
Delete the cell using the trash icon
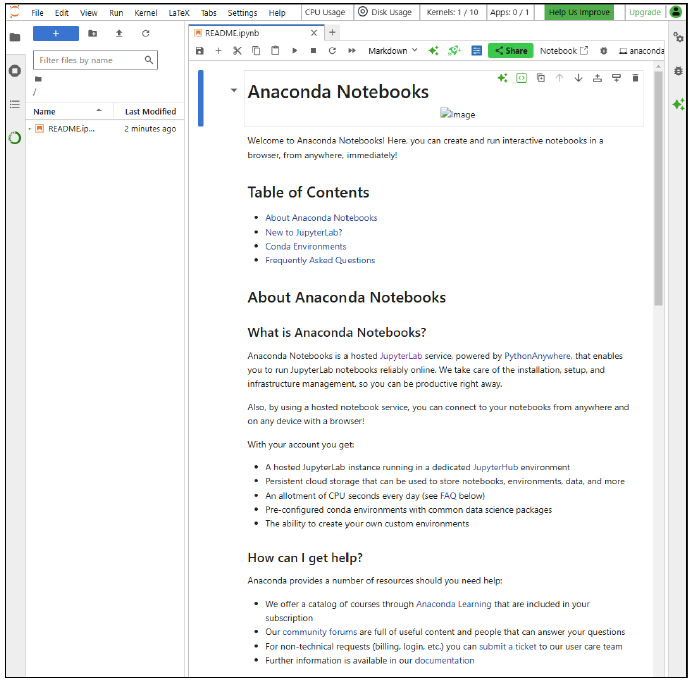pyautogui.click(x=635, y=78)
